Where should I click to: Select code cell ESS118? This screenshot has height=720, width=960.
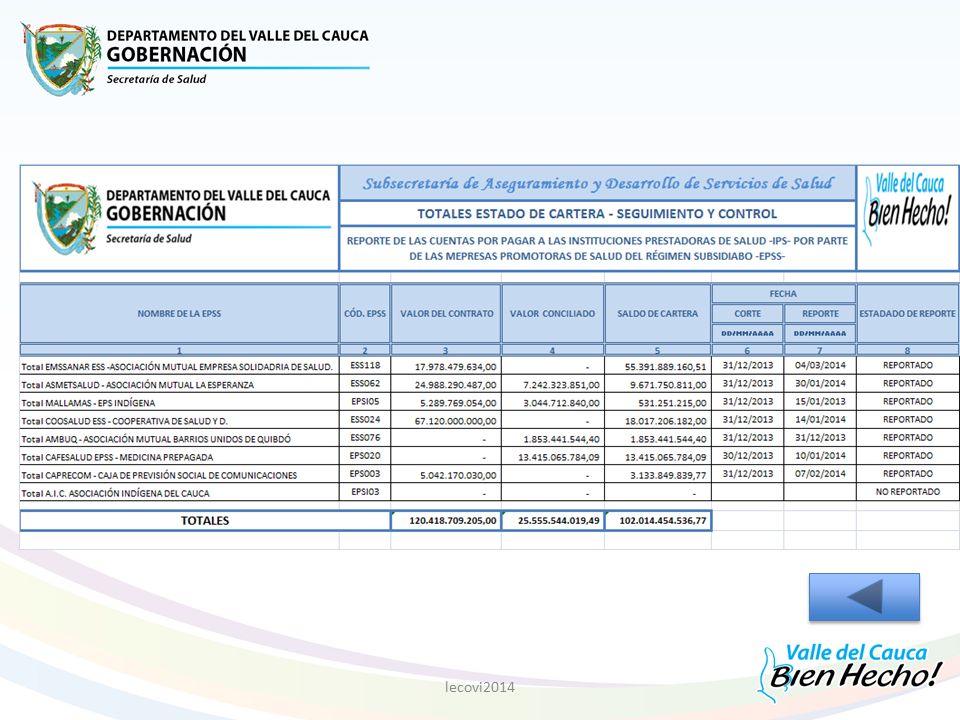point(365,366)
